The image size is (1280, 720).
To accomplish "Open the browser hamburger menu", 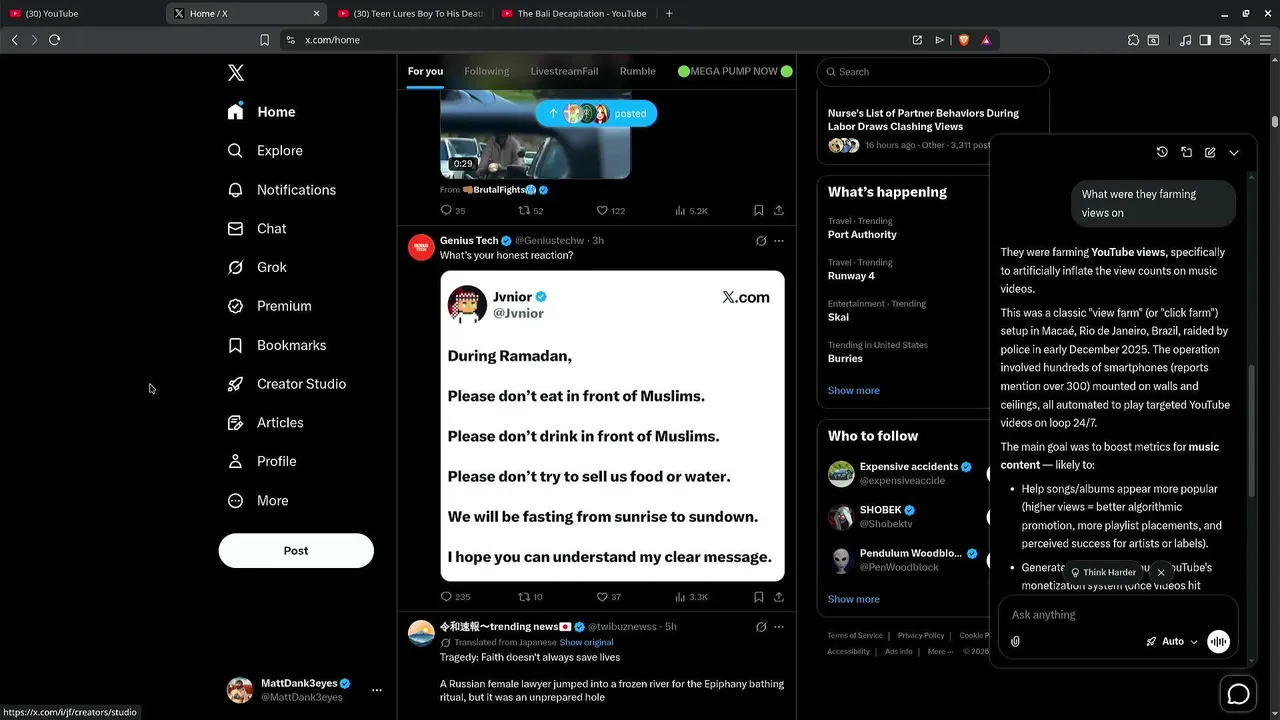I will point(1266,40).
